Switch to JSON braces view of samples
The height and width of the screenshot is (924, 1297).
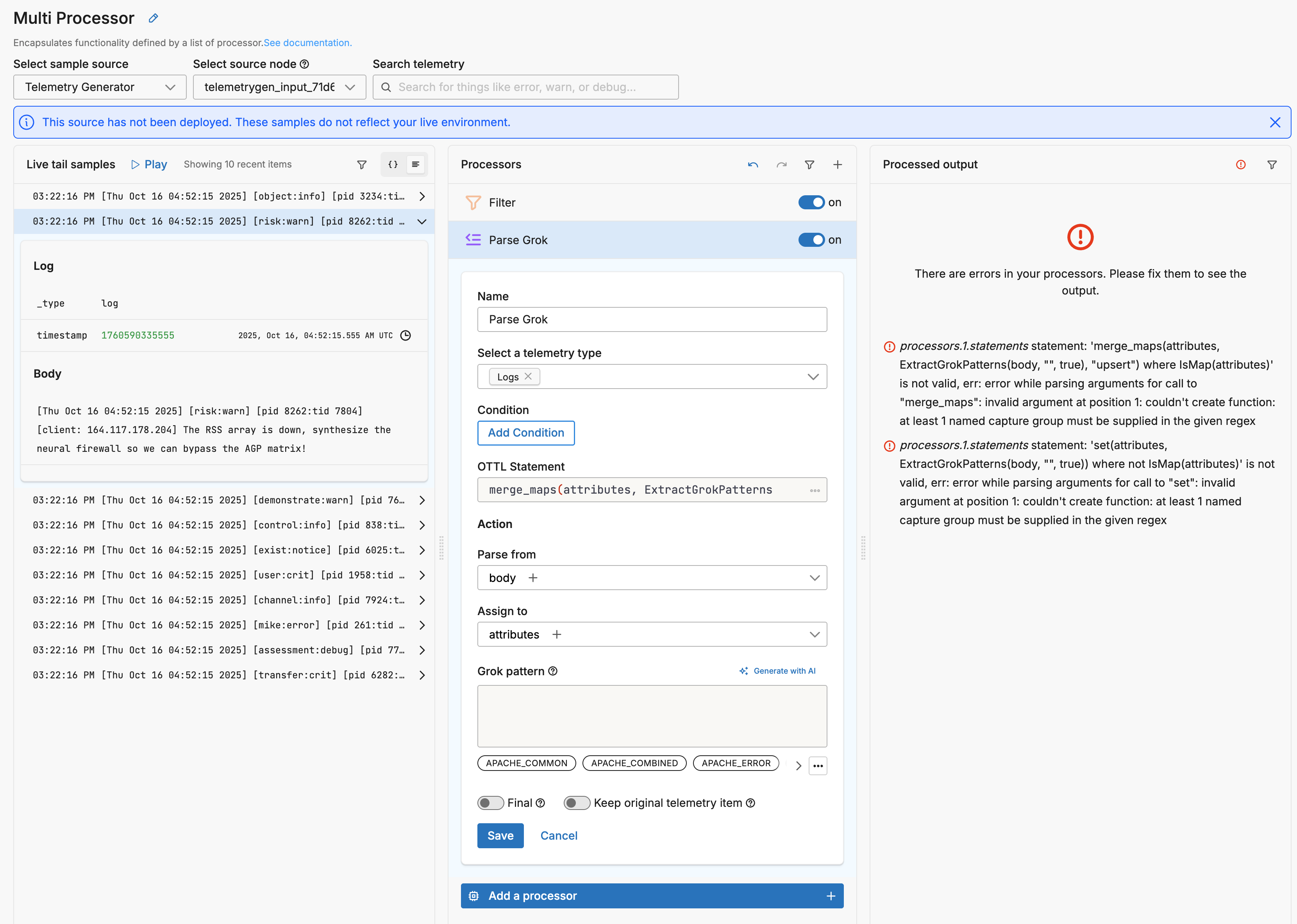click(x=393, y=164)
